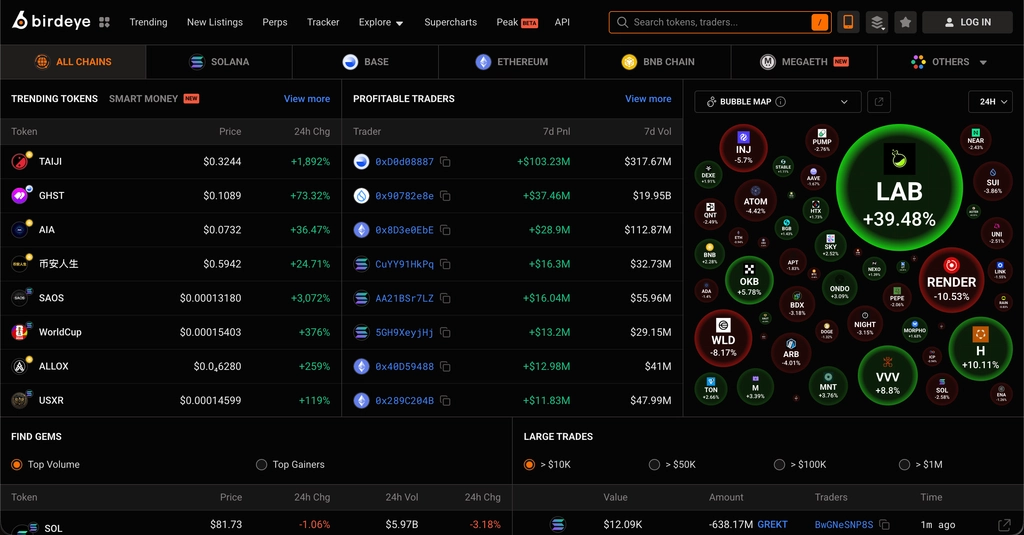1024x535 pixels.
Task: Click View more for Profitable Traders
Action: (x=648, y=99)
